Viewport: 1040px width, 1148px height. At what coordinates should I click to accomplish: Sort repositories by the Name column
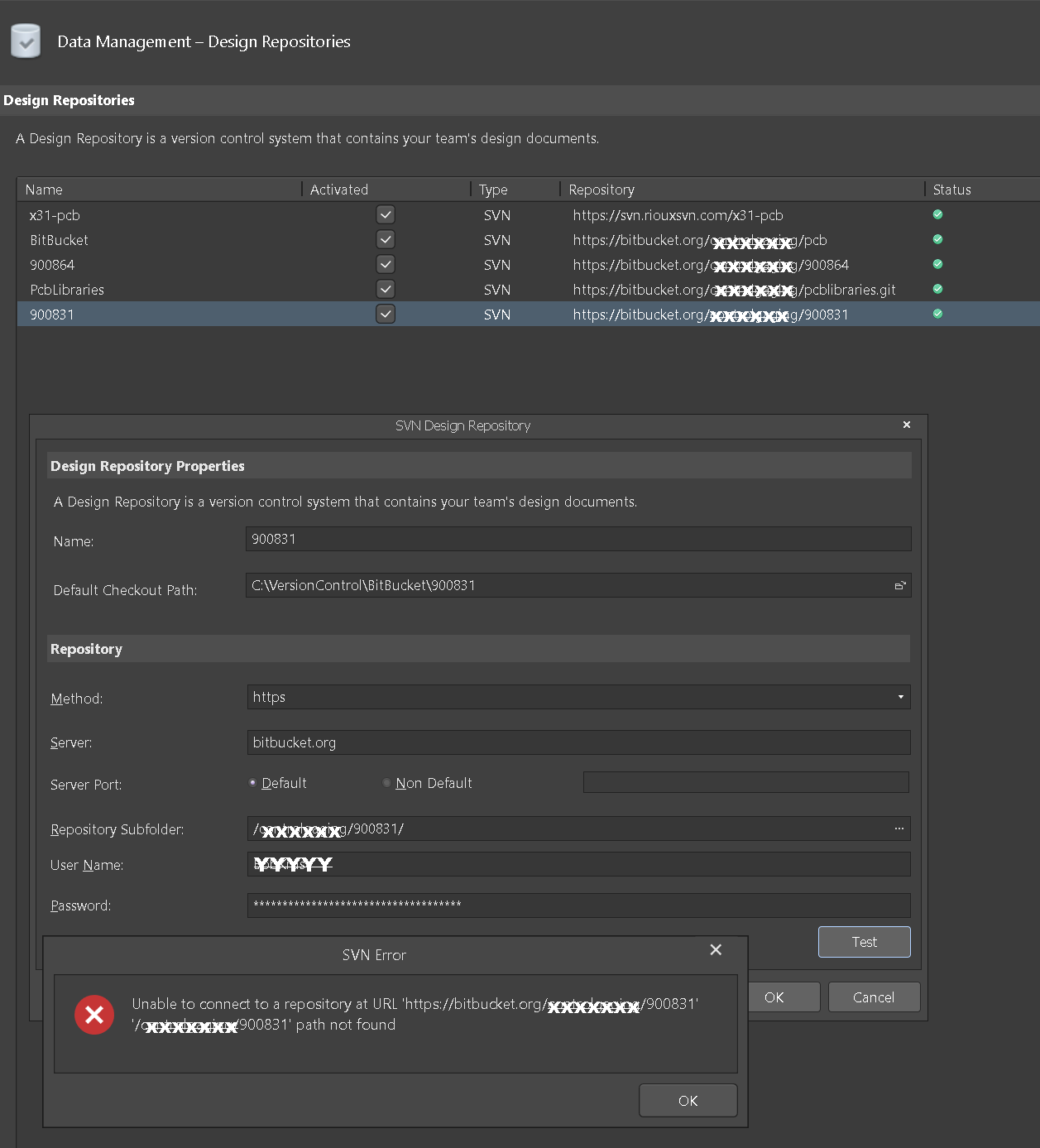[44, 190]
